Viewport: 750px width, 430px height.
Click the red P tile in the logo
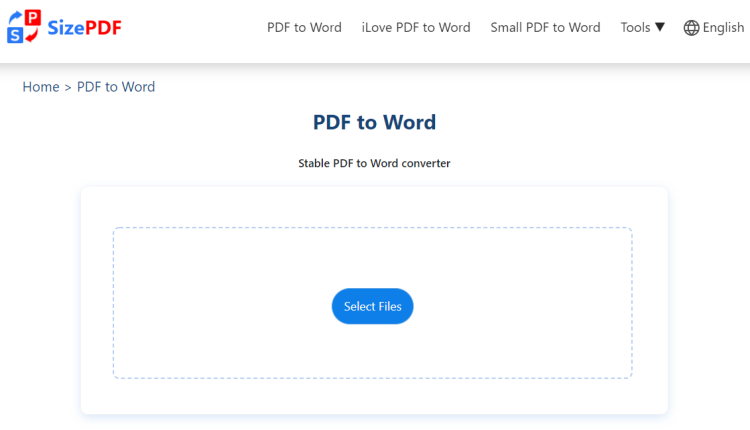click(33, 19)
